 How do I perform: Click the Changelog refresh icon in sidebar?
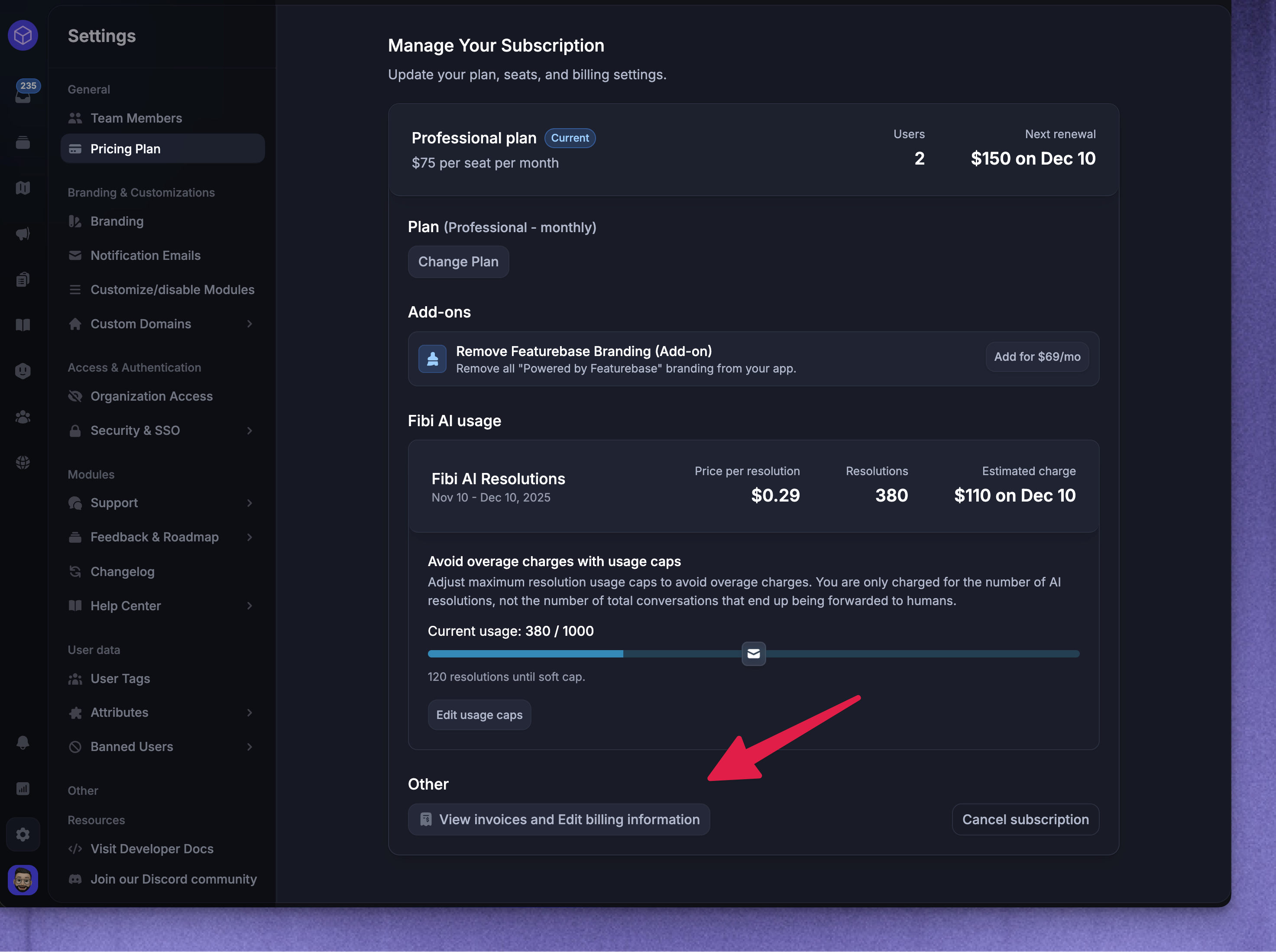(x=75, y=572)
